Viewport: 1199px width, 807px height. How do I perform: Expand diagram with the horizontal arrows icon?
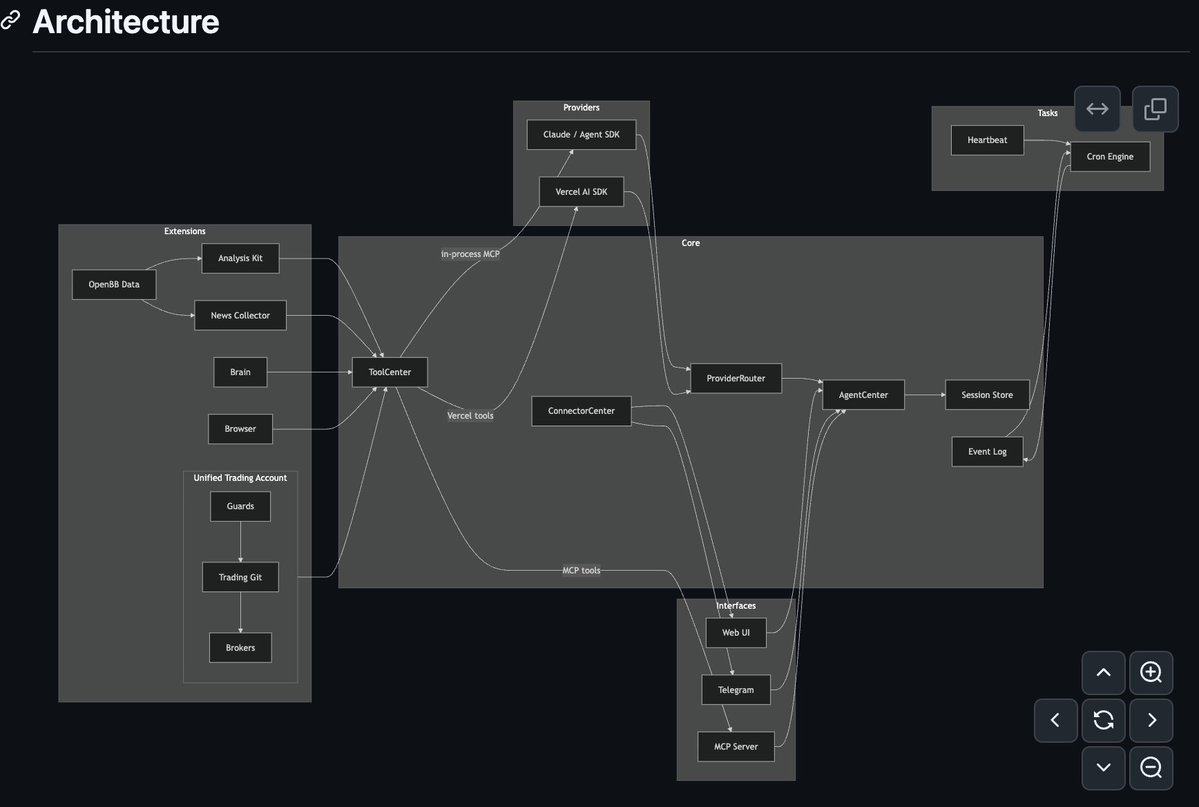point(1097,109)
